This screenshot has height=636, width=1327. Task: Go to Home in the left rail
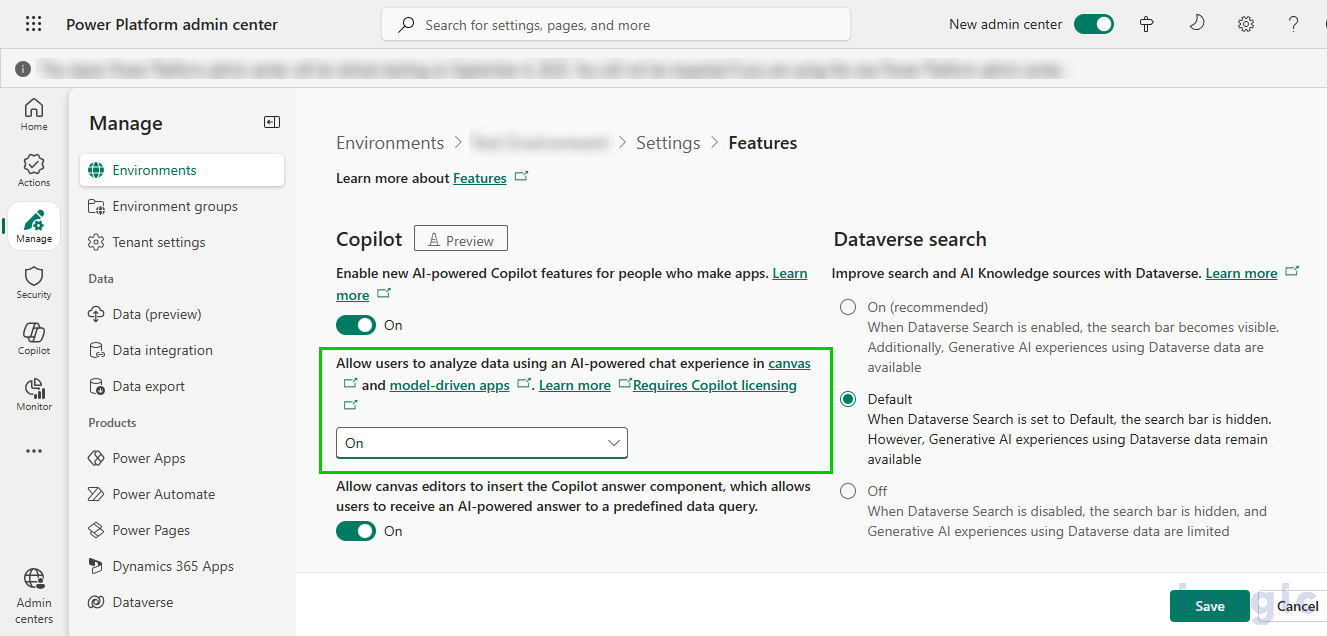[34, 114]
